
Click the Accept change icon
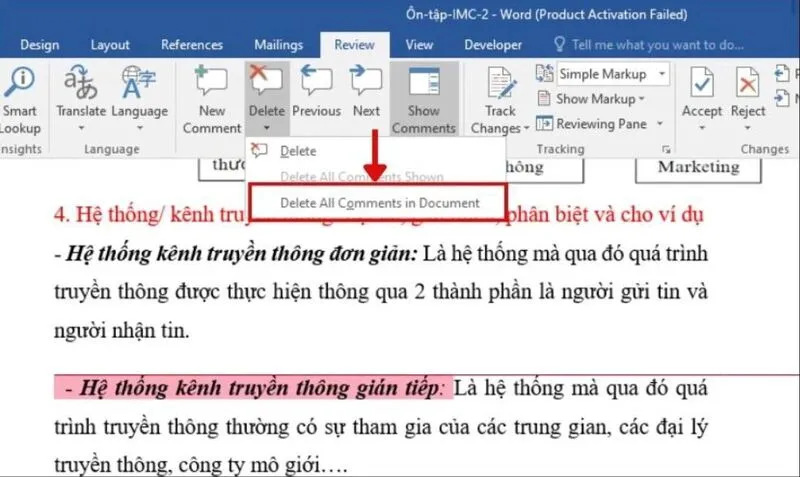pos(702,82)
